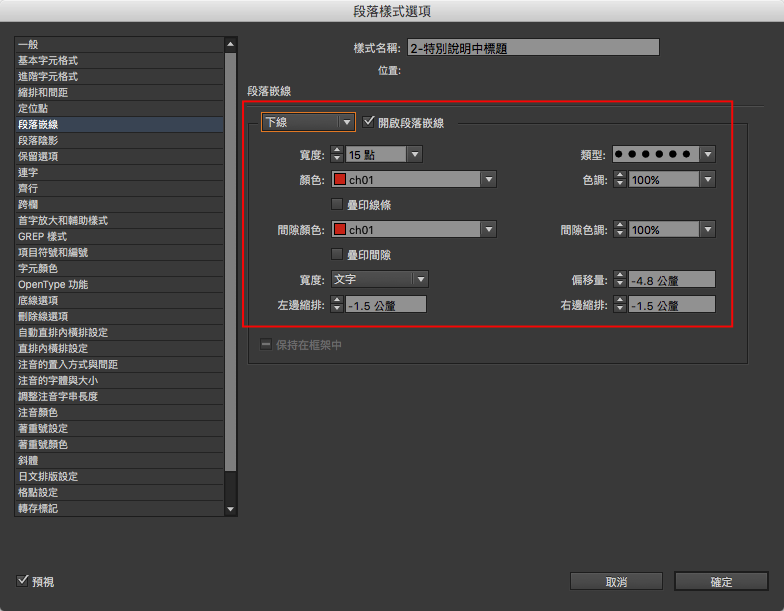Click the 色調 100% value field
Image resolution: width=784 pixels, height=611 pixels.
(x=664, y=179)
